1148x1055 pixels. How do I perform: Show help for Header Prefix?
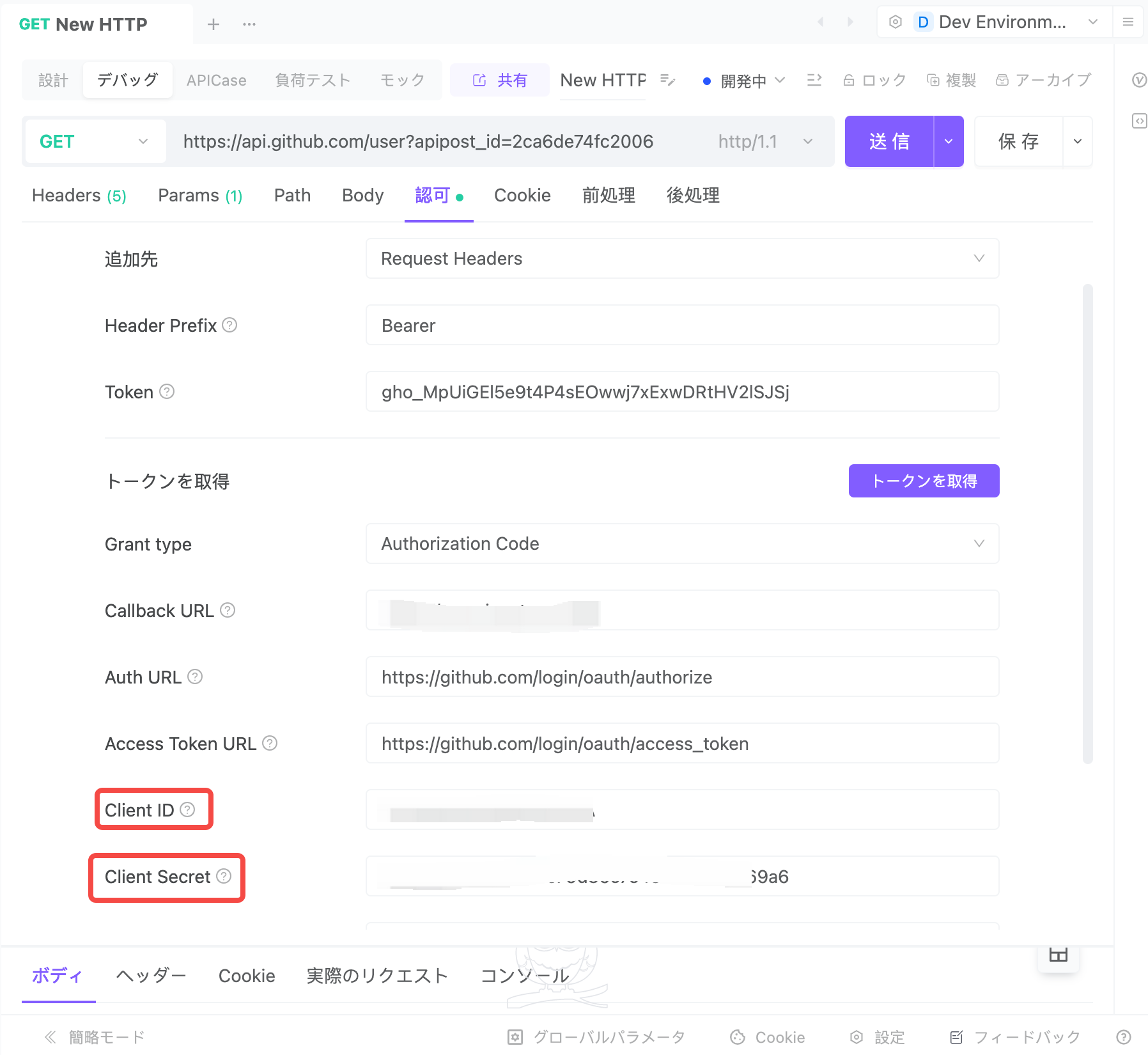point(229,325)
